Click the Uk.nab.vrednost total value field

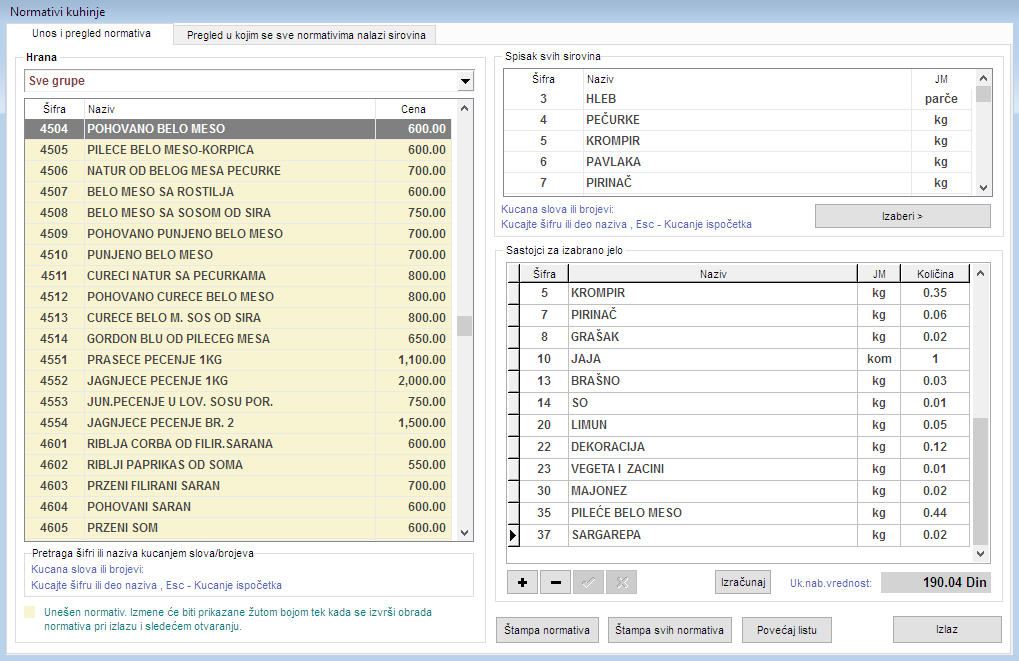coord(935,582)
